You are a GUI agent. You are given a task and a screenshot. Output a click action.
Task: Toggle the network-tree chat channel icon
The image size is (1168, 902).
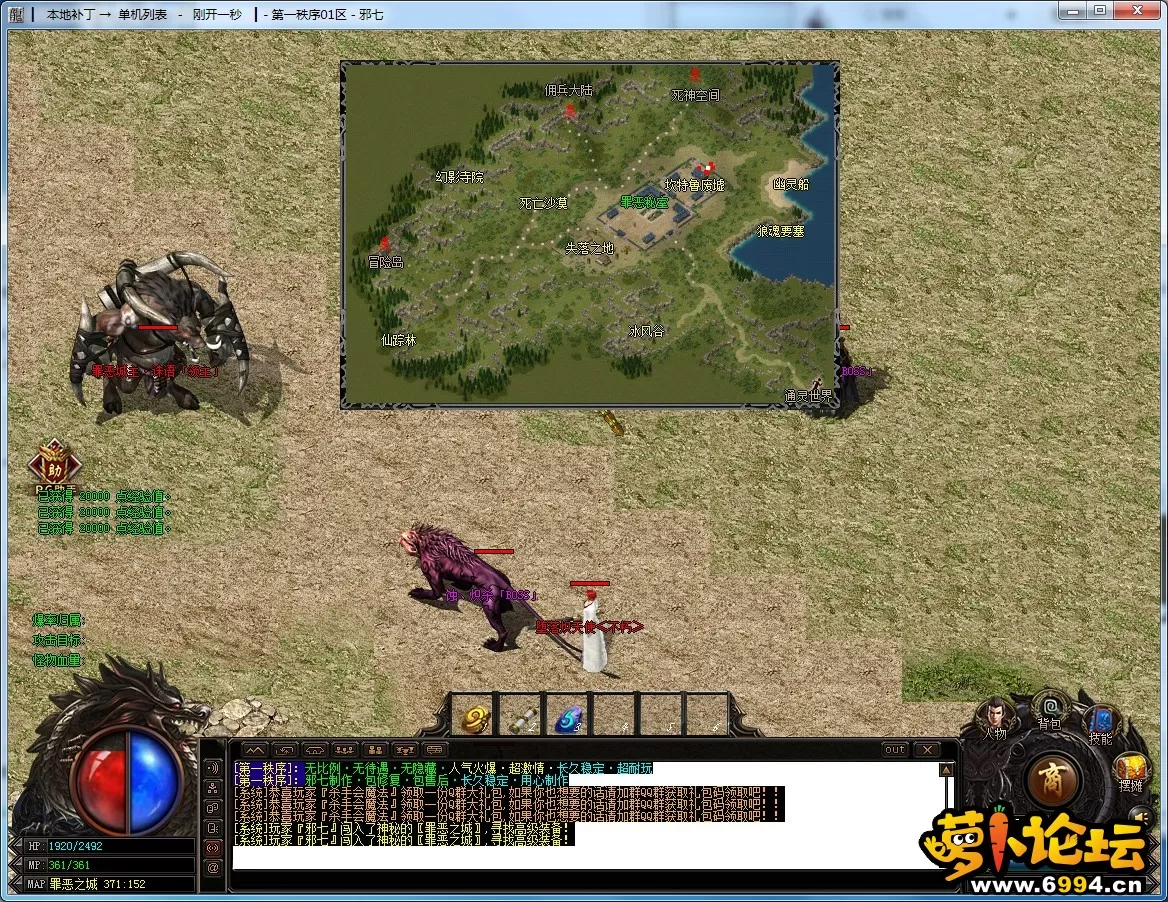(213, 787)
